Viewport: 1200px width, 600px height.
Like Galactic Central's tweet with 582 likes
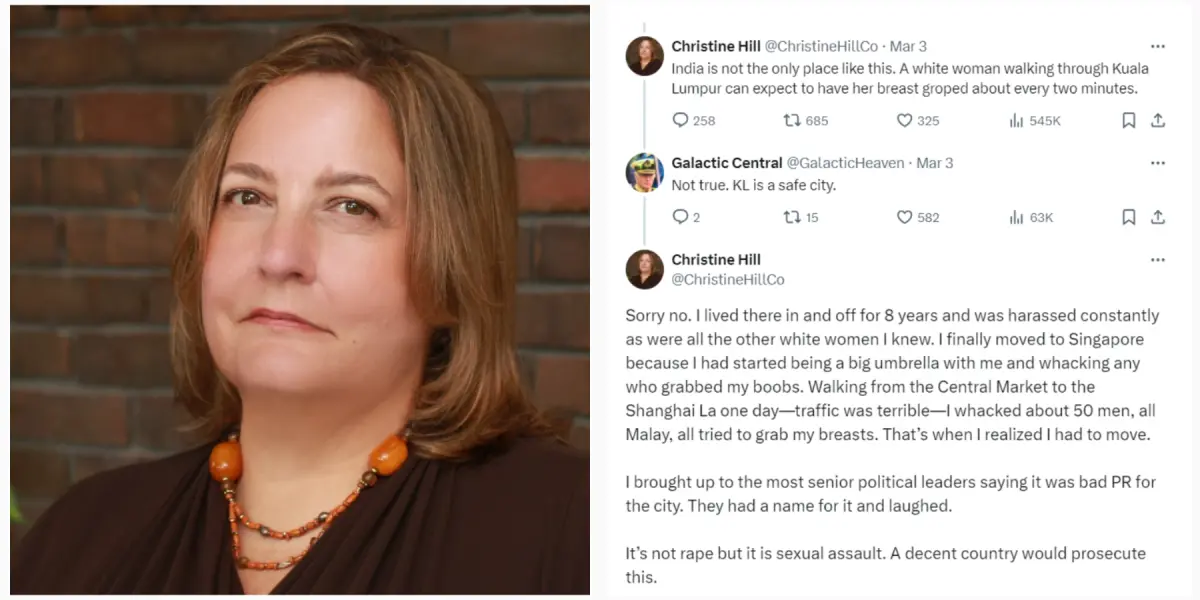[904, 217]
